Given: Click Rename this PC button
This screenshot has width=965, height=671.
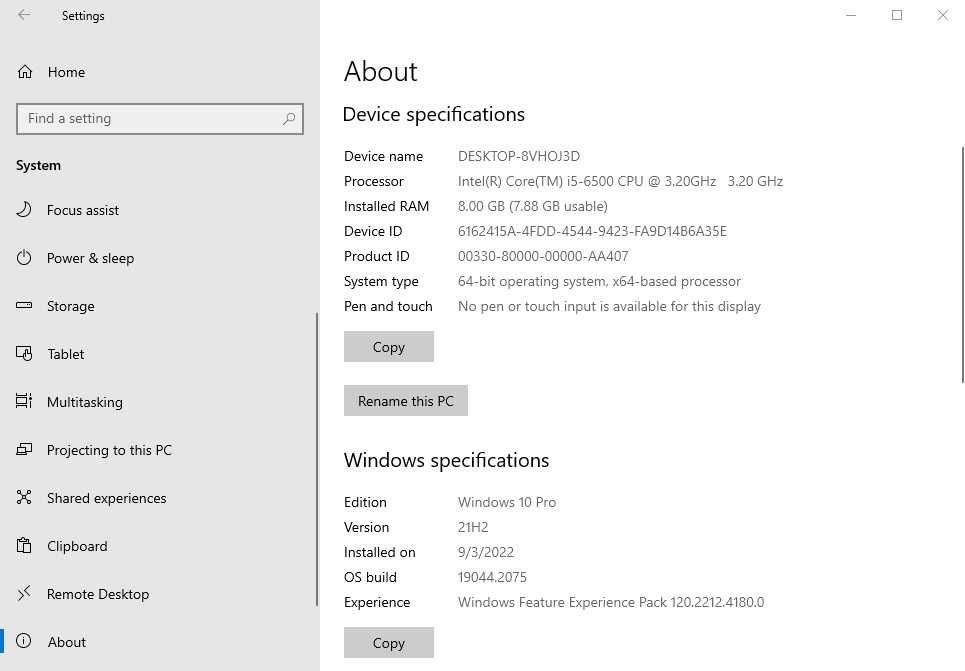Looking at the screenshot, I should 406,401.
